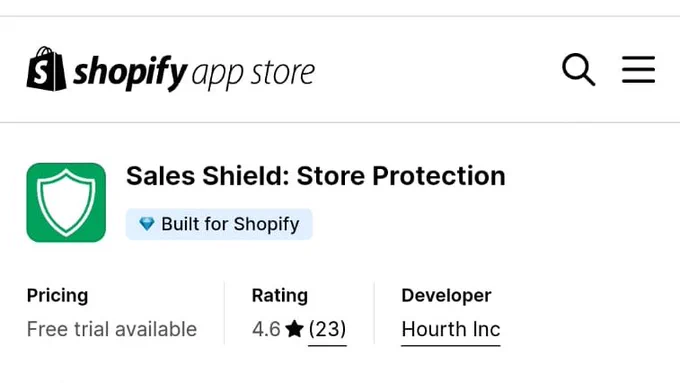Viewport: 680px width, 383px height.
Task: Click the shopify wordmark in header
Action: [x=131, y=72]
